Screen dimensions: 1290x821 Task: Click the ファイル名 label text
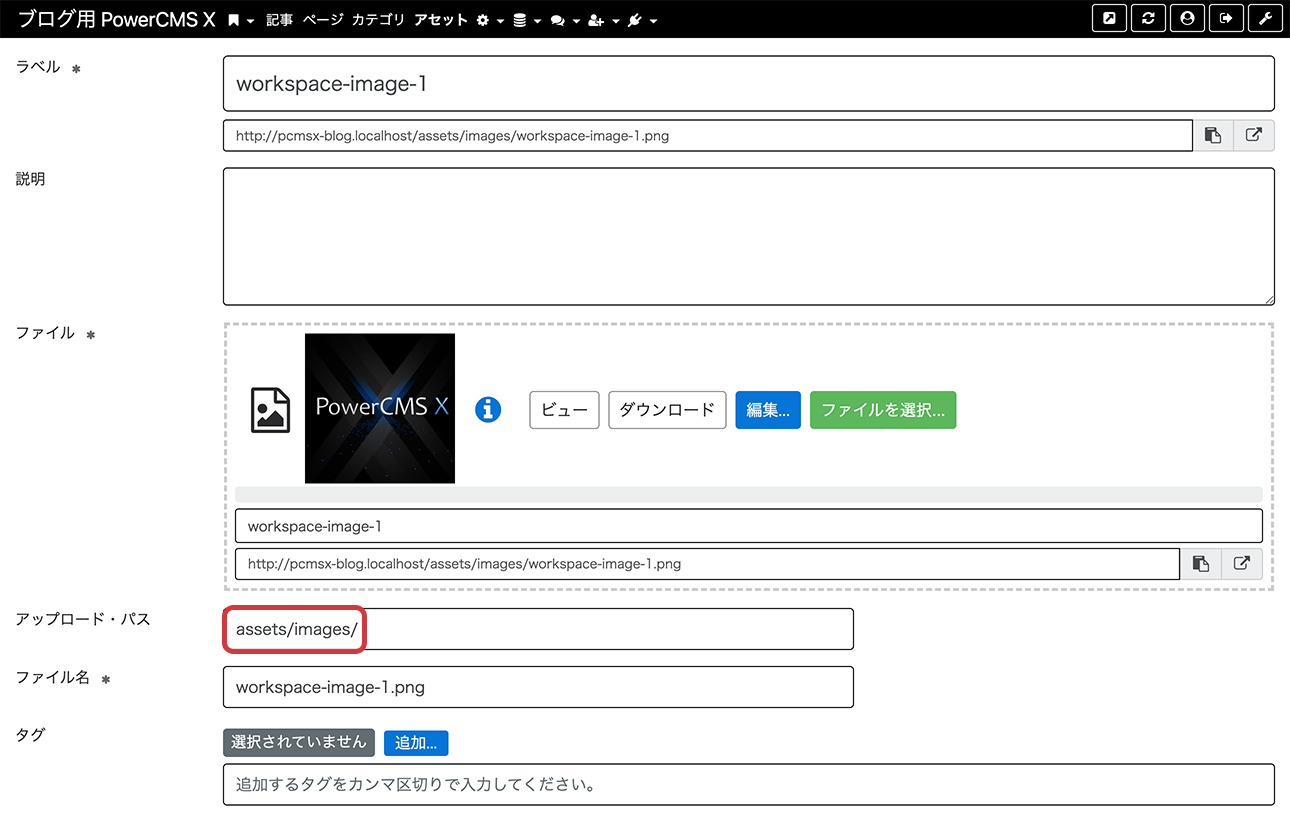point(53,677)
